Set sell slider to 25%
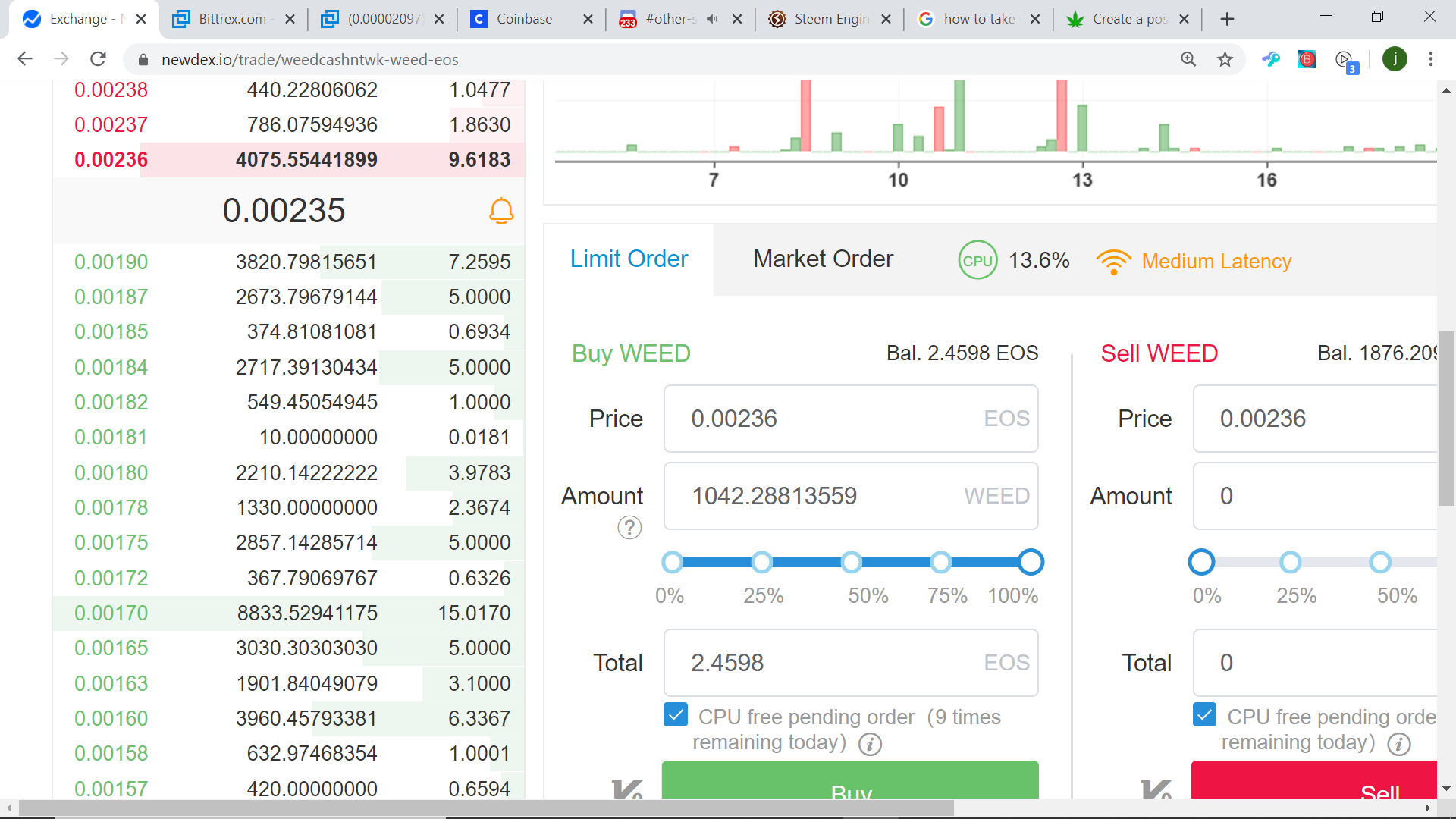1456x819 pixels. coord(1291,562)
